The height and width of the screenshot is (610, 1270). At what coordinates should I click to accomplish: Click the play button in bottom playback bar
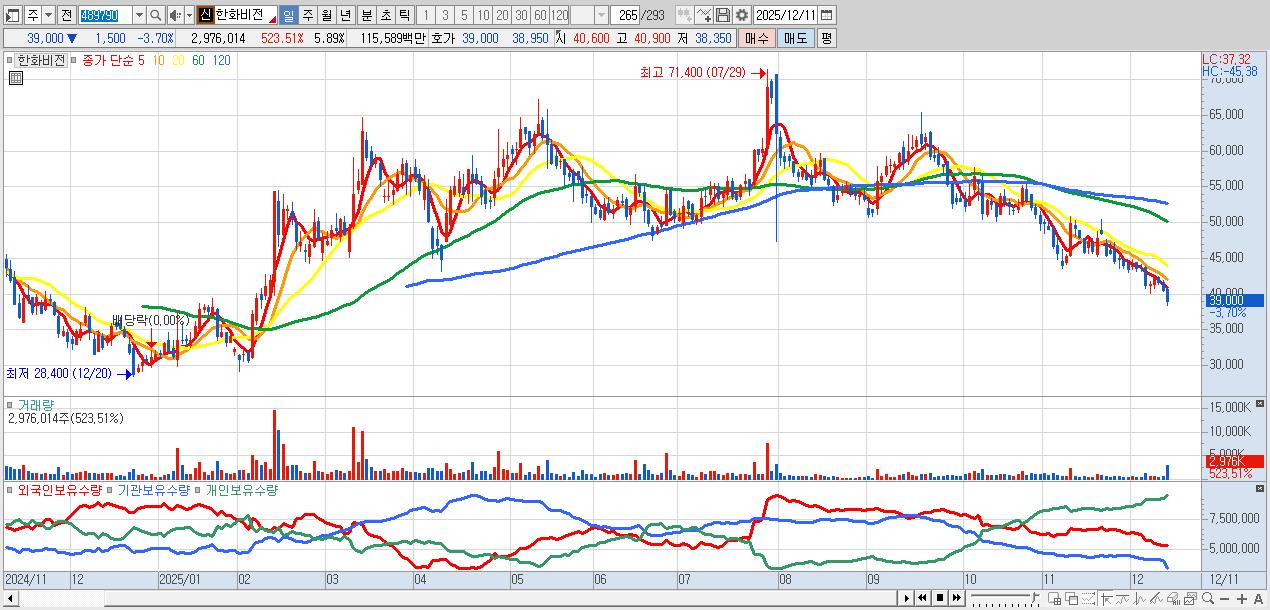click(x=906, y=598)
